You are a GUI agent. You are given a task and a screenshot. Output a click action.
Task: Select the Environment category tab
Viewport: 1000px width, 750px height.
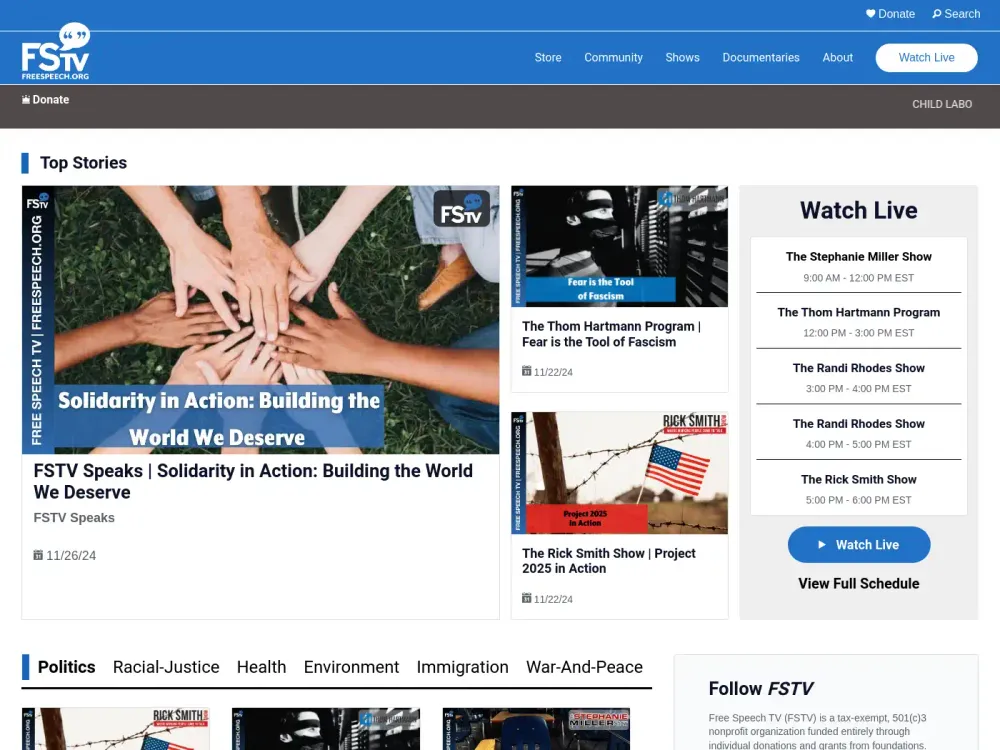(351, 667)
